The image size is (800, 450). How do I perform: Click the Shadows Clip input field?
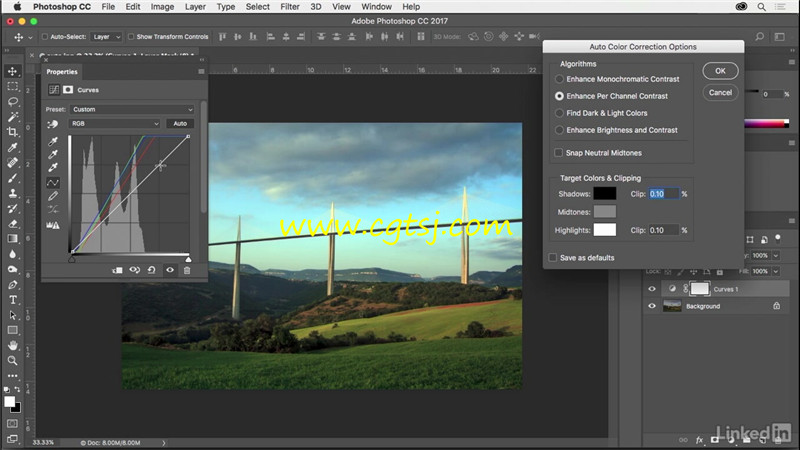tap(664, 194)
